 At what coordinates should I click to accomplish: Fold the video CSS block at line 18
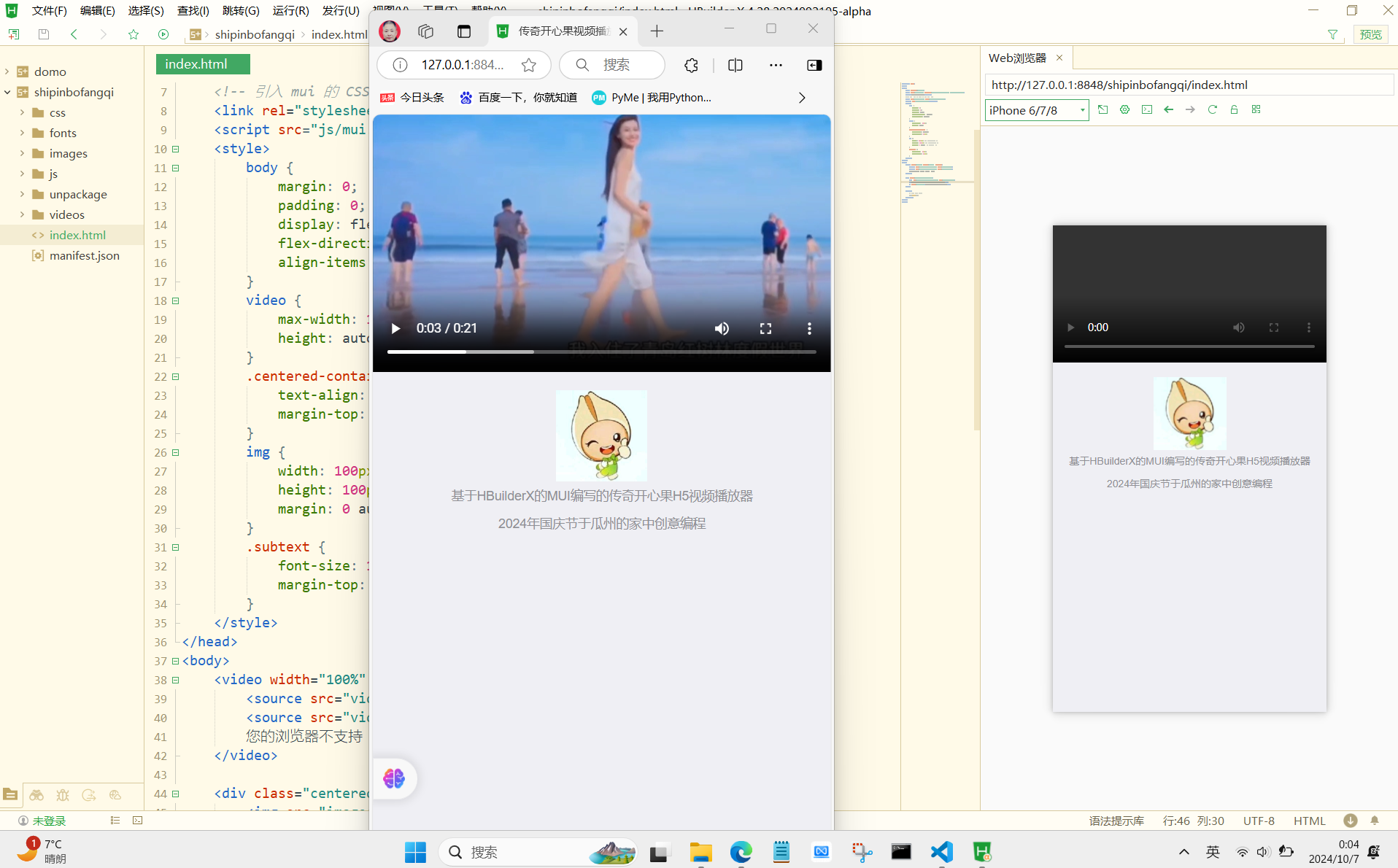click(175, 301)
